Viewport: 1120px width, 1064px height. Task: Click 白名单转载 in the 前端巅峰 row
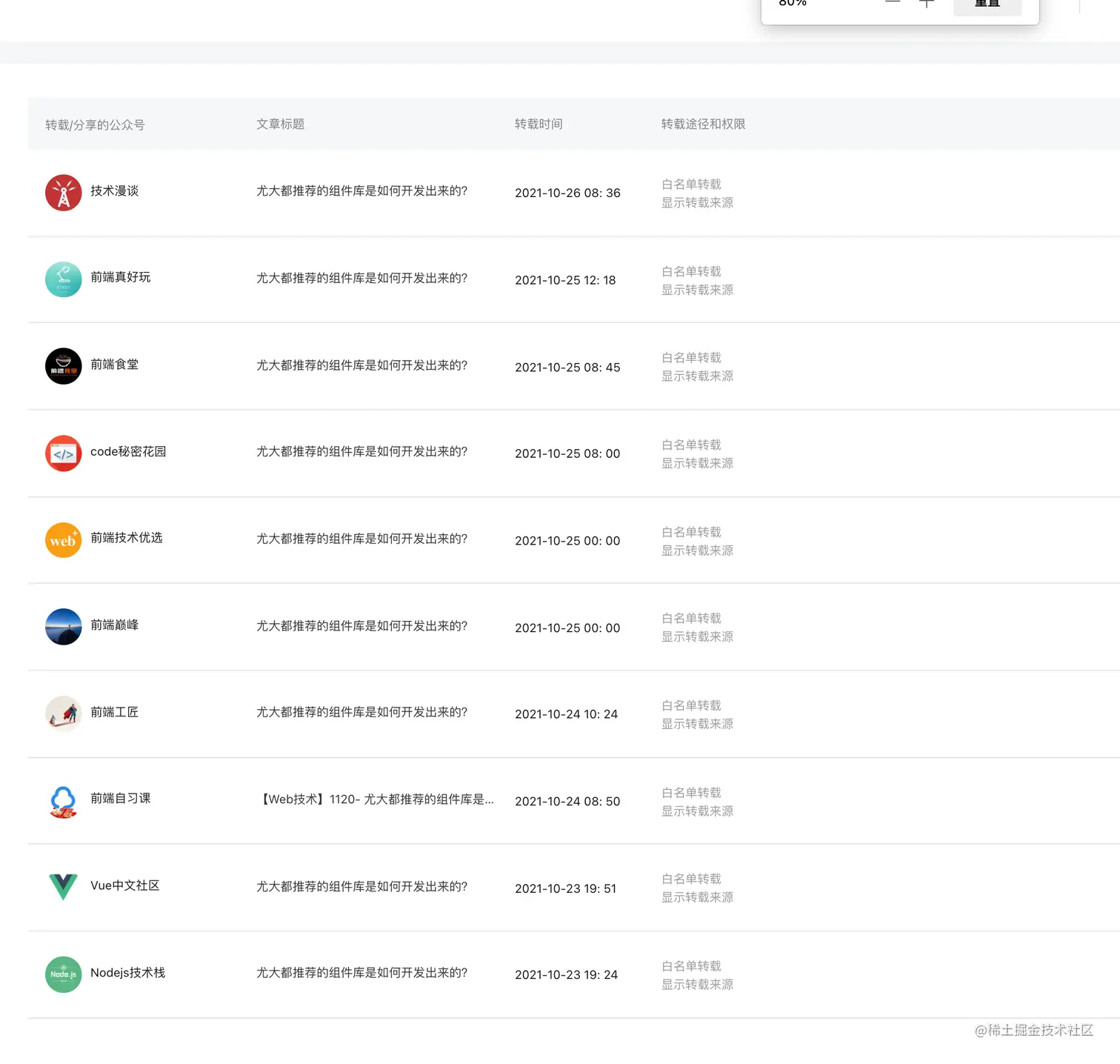tap(691, 618)
